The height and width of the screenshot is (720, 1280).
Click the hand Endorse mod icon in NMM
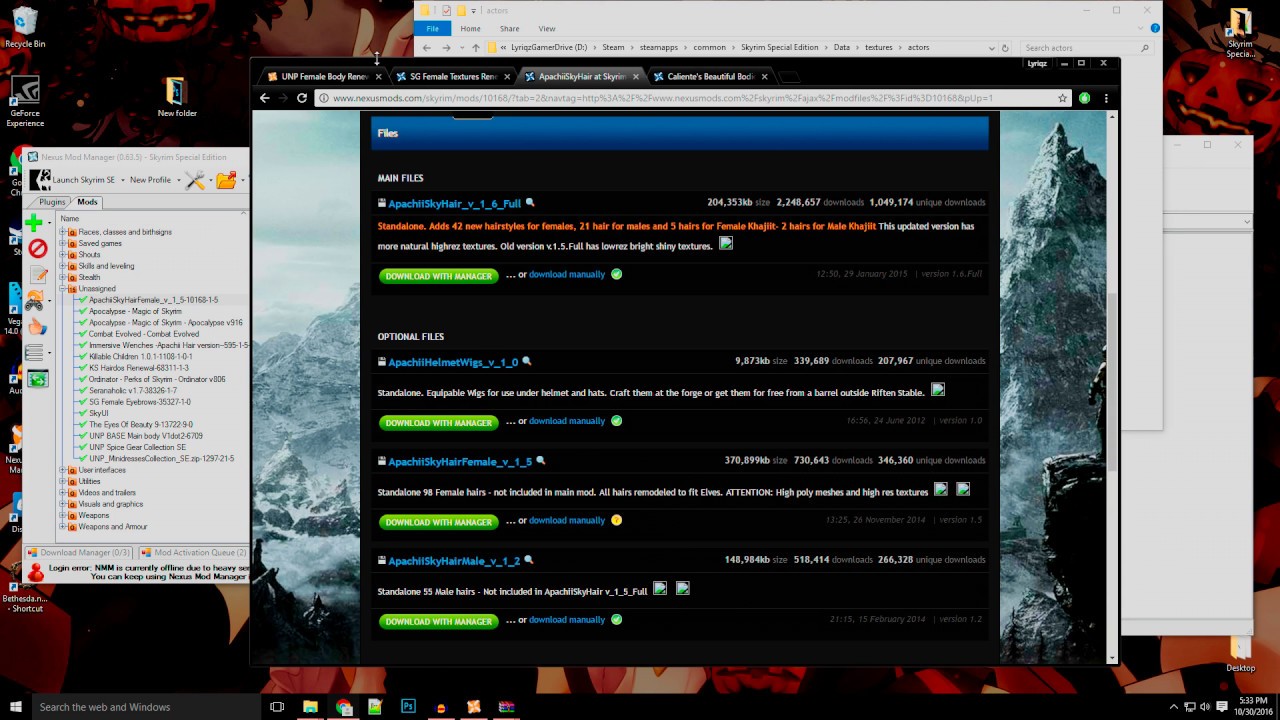pos(37,326)
